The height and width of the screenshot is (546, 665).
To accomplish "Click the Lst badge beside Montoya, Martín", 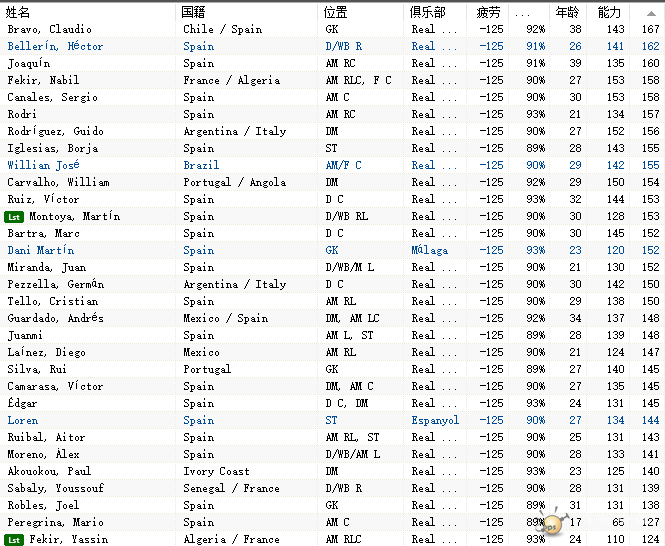I will pyautogui.click(x=14, y=217).
